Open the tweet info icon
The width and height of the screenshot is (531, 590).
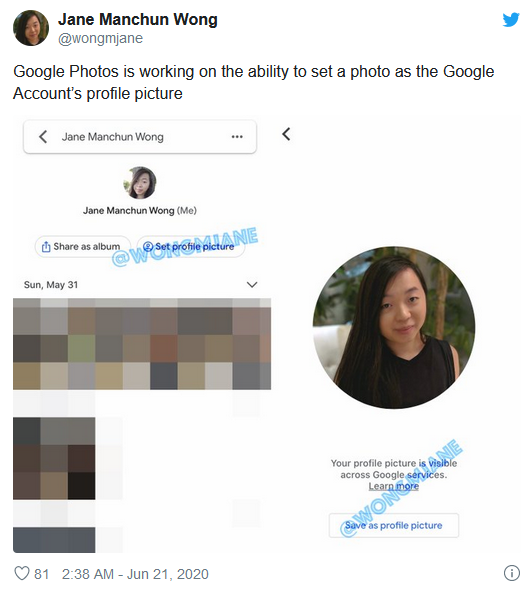tap(511, 573)
